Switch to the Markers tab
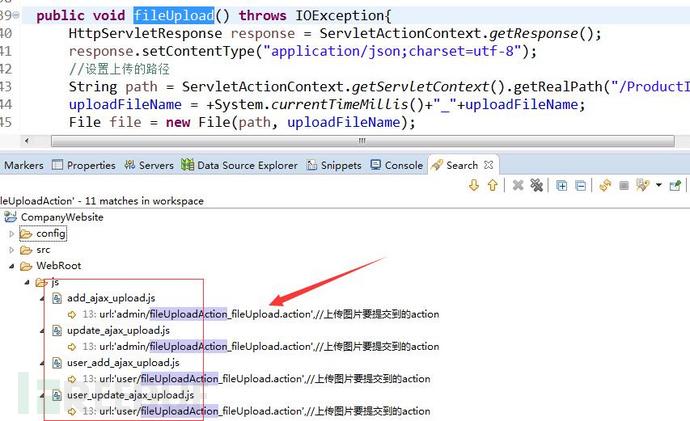The width and height of the screenshot is (690, 421). pyautogui.click(x=23, y=165)
